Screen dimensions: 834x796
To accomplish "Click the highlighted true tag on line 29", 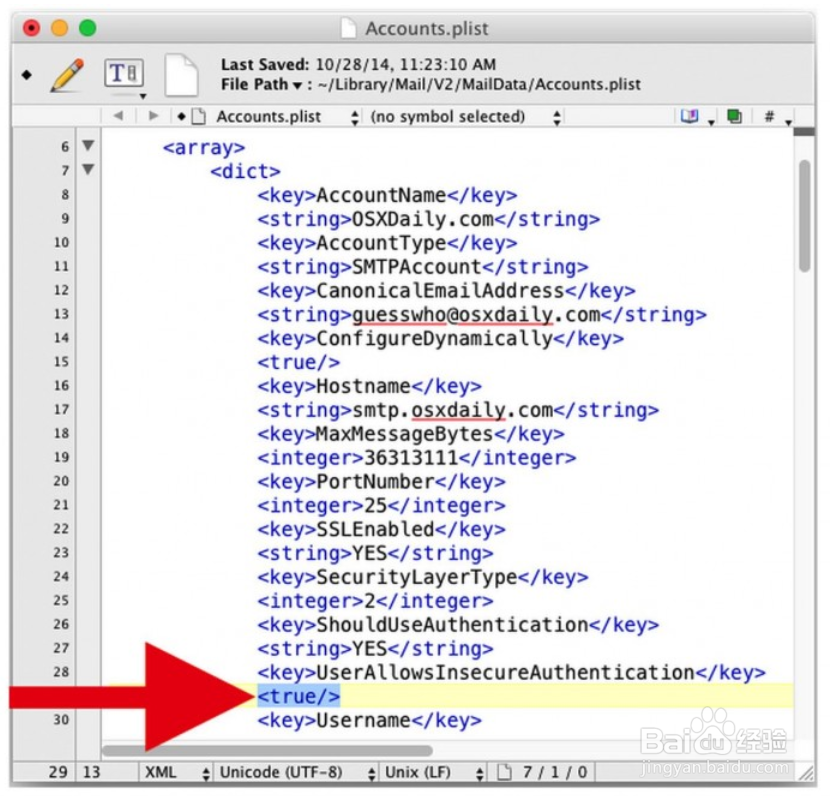I will [x=298, y=696].
